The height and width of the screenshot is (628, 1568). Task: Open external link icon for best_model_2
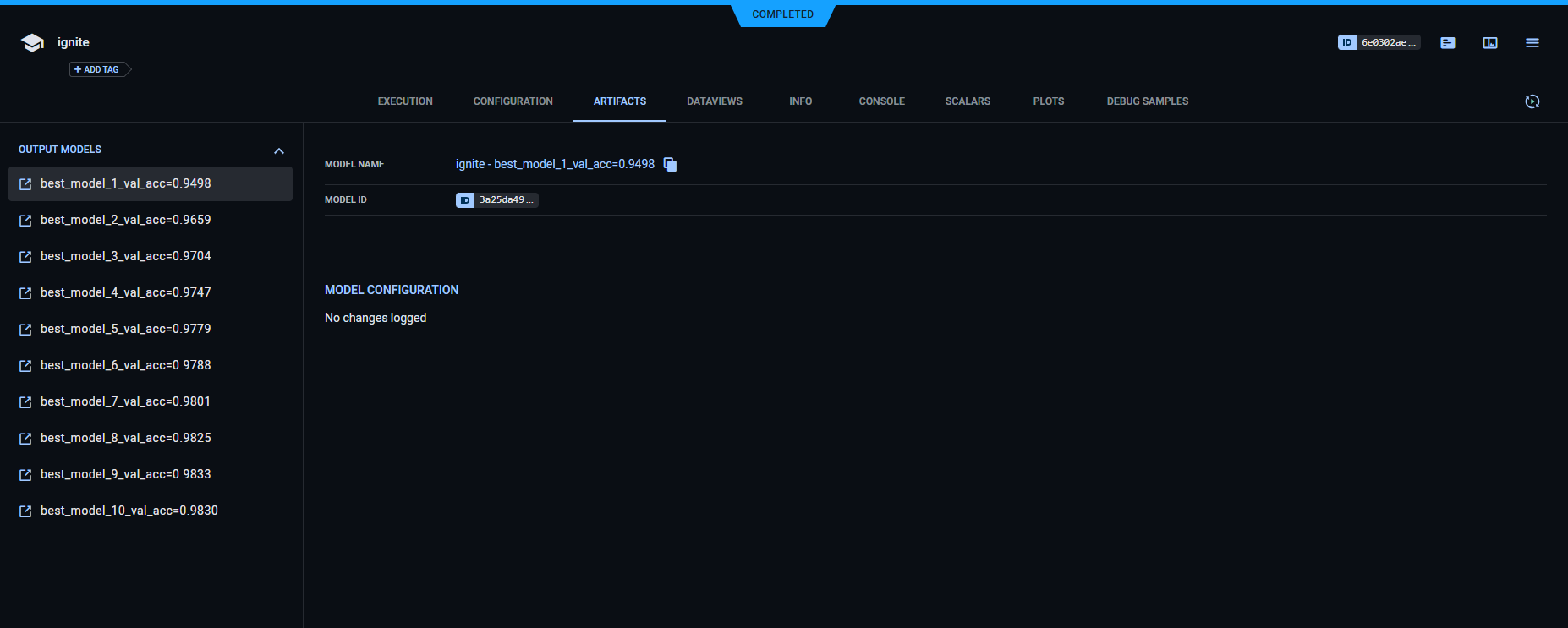[25, 221]
